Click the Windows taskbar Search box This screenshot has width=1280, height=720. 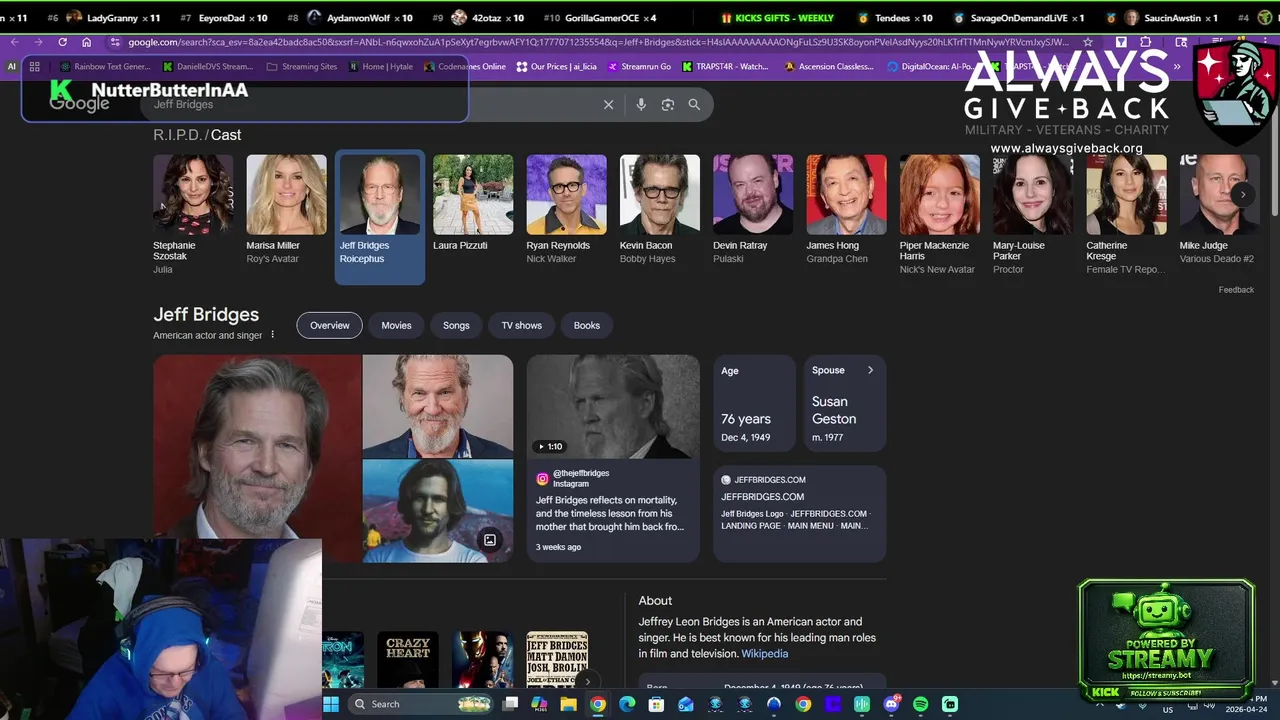(418, 704)
